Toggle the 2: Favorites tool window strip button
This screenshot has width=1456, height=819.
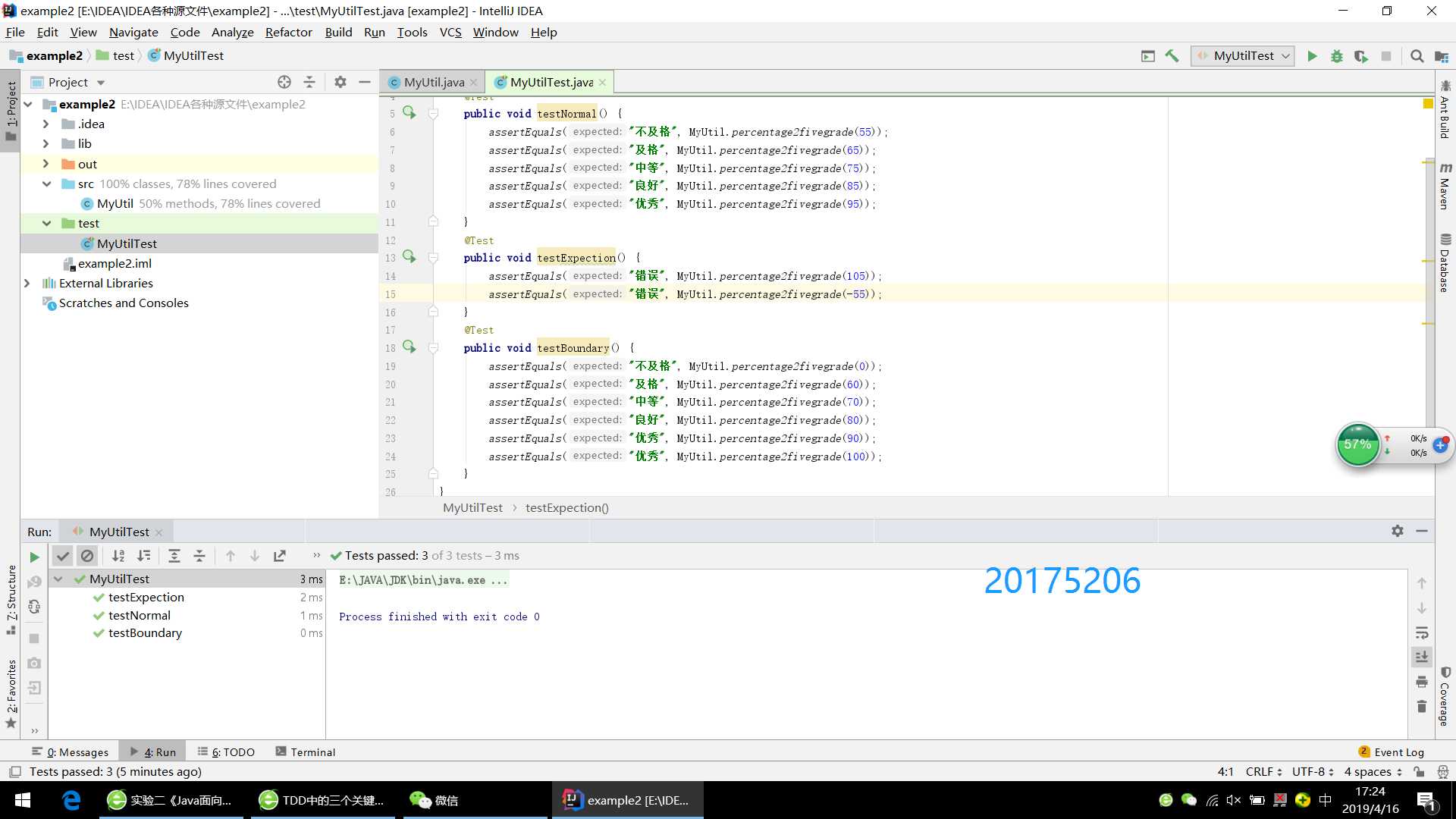click(x=11, y=694)
